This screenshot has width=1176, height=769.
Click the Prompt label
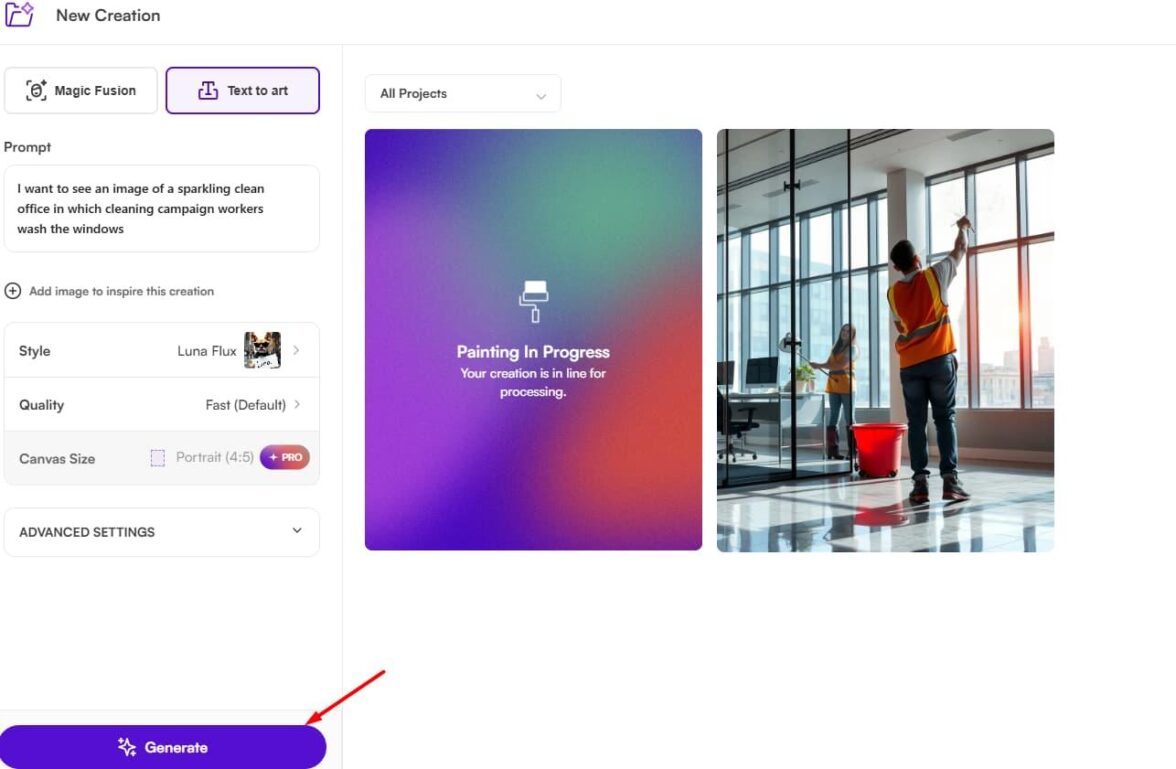tap(28, 147)
